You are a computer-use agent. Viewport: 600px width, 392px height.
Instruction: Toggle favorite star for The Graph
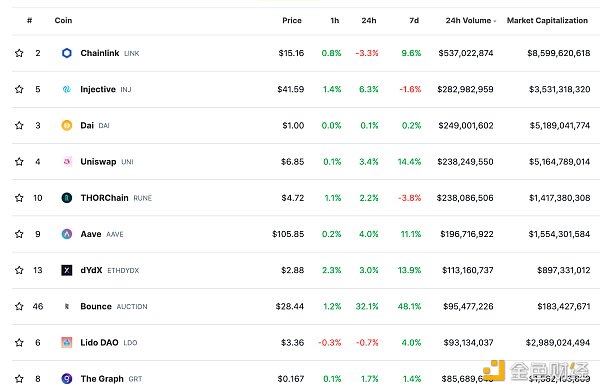point(19,379)
